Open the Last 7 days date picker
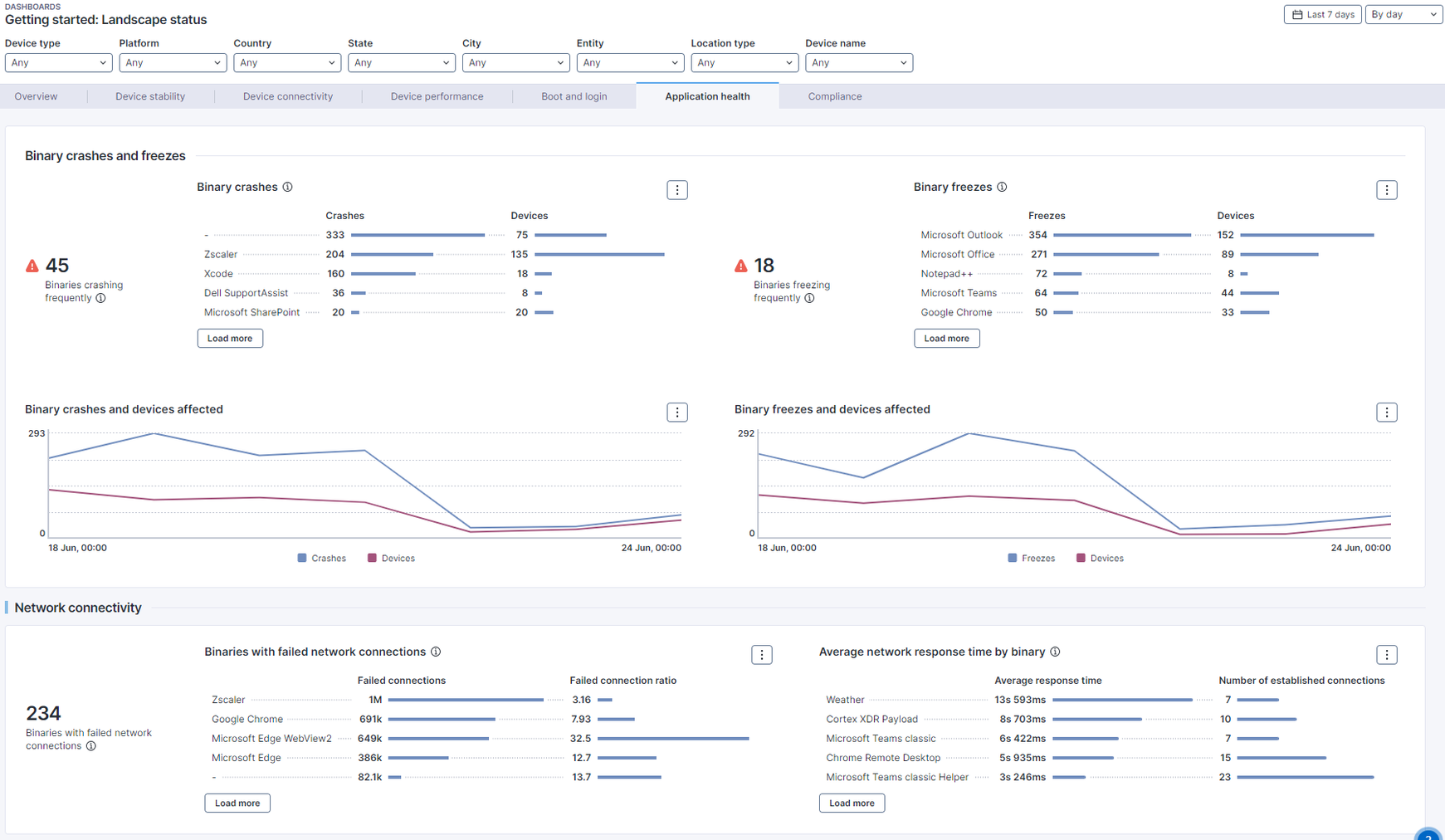Screen dimensions: 1445x840 point(1322,14)
